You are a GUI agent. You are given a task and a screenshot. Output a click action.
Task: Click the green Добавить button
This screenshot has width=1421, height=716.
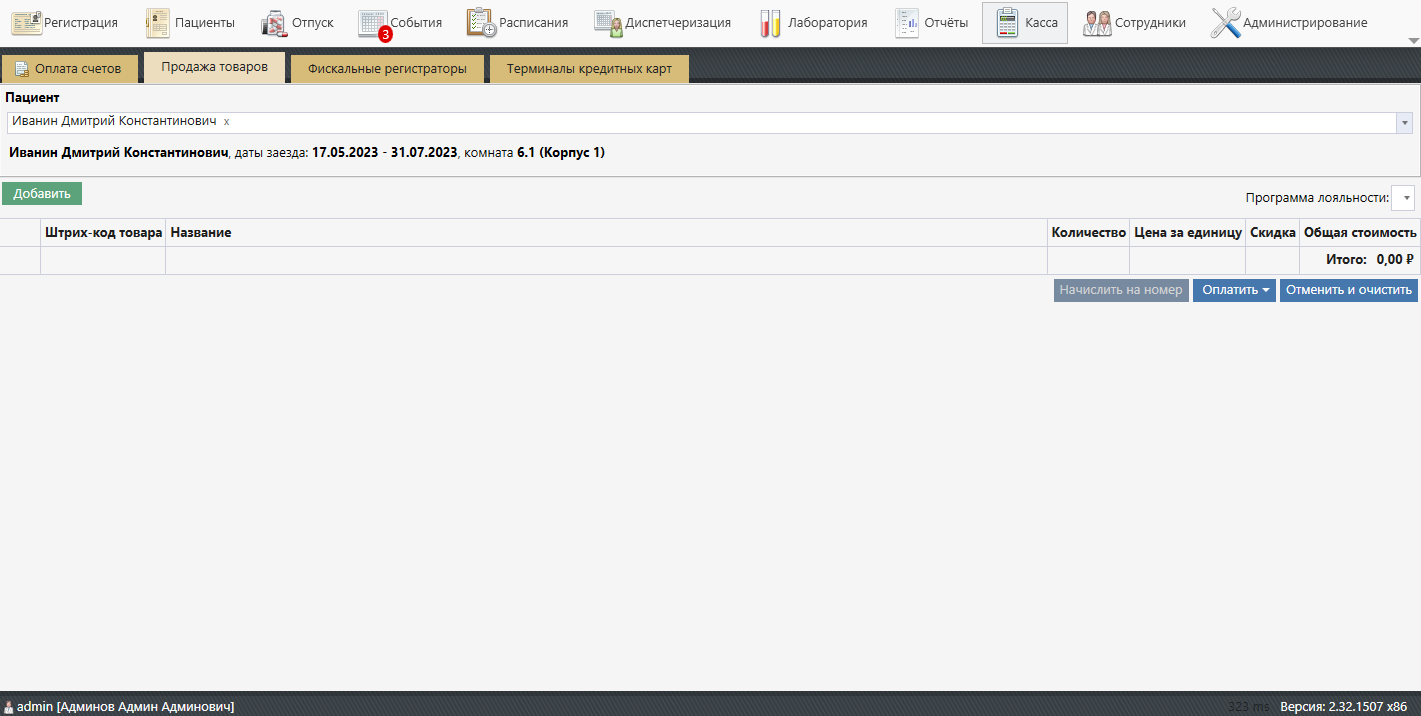click(x=42, y=194)
